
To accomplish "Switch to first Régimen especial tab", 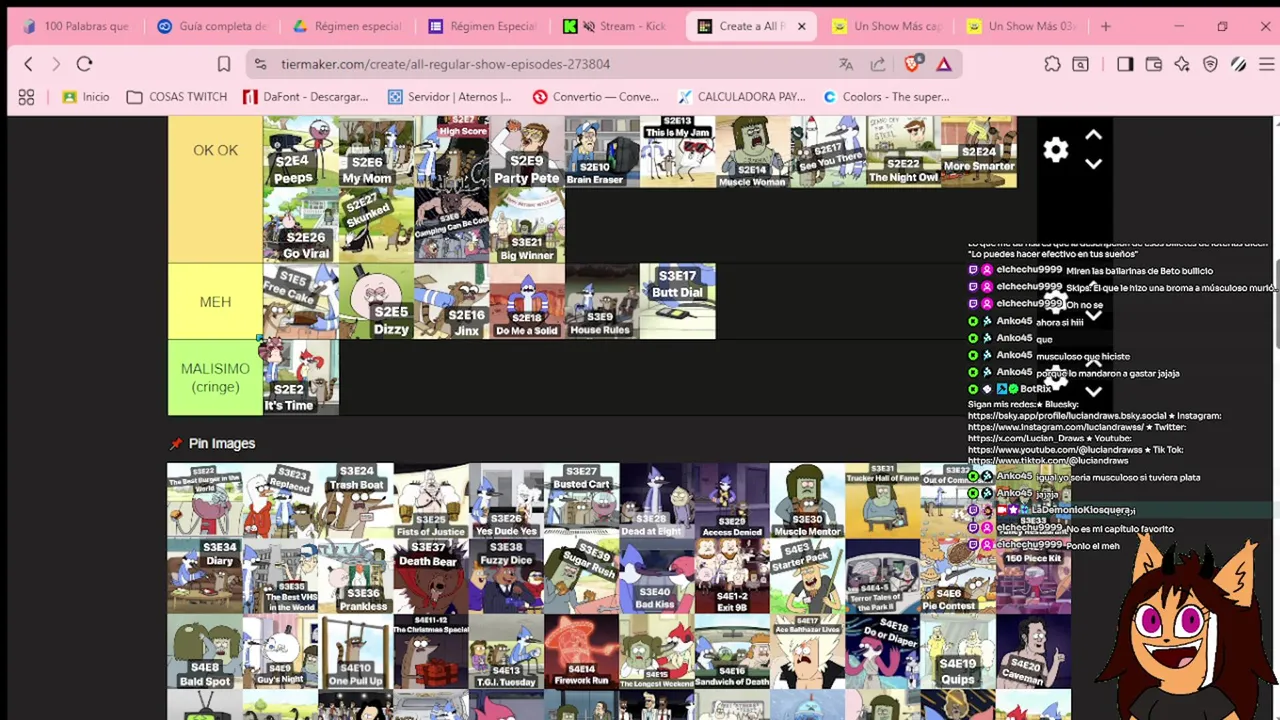I will pyautogui.click(x=347, y=26).
